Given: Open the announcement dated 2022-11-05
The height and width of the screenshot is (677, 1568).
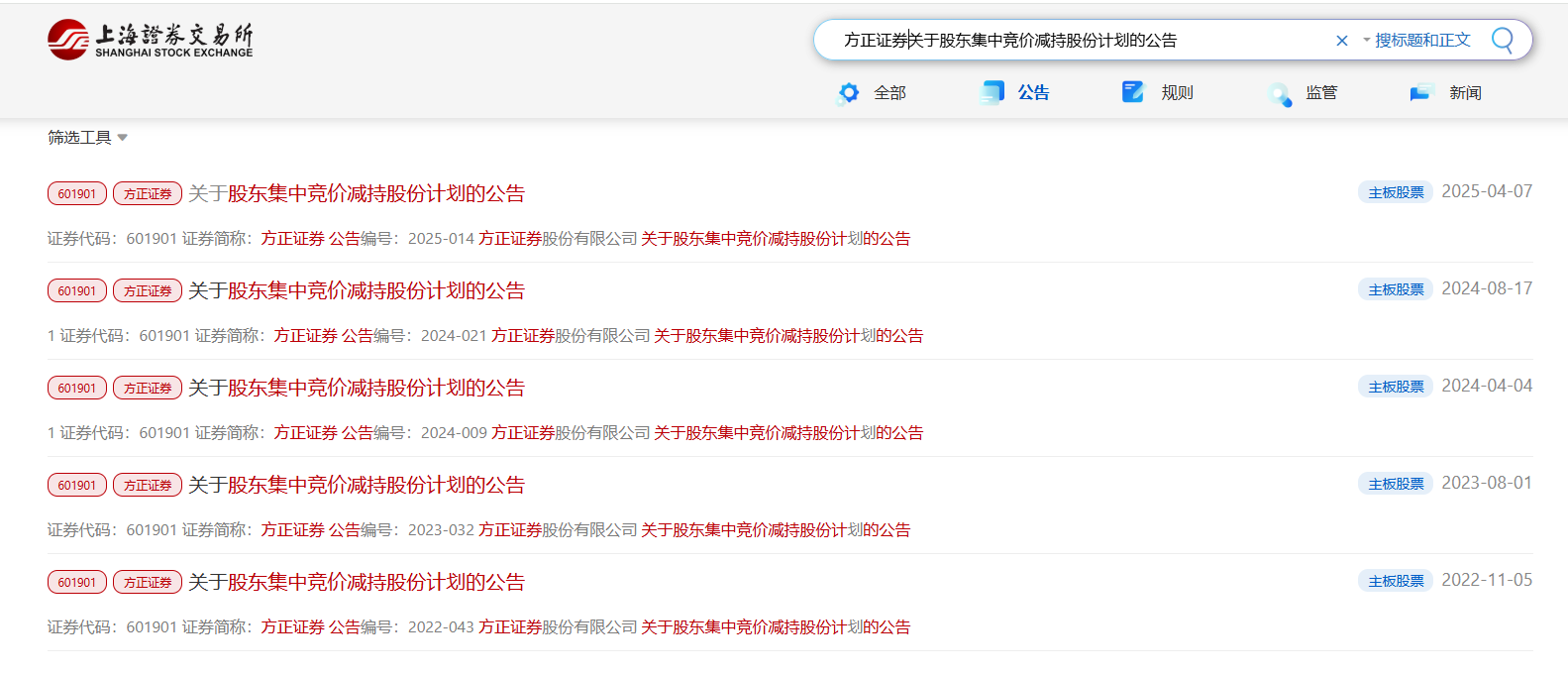Looking at the screenshot, I should [x=357, y=582].
